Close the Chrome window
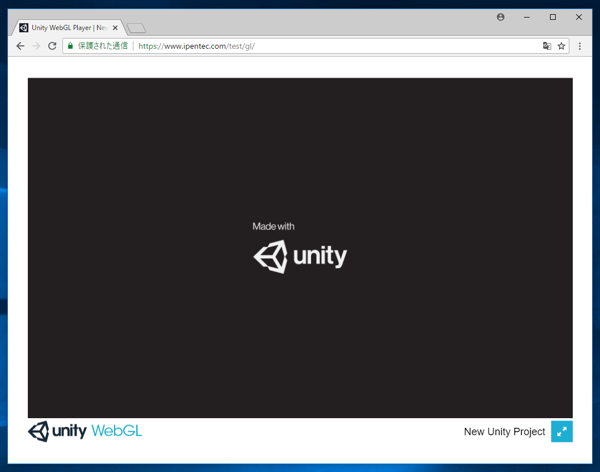This screenshot has width=600, height=472. tap(579, 17)
